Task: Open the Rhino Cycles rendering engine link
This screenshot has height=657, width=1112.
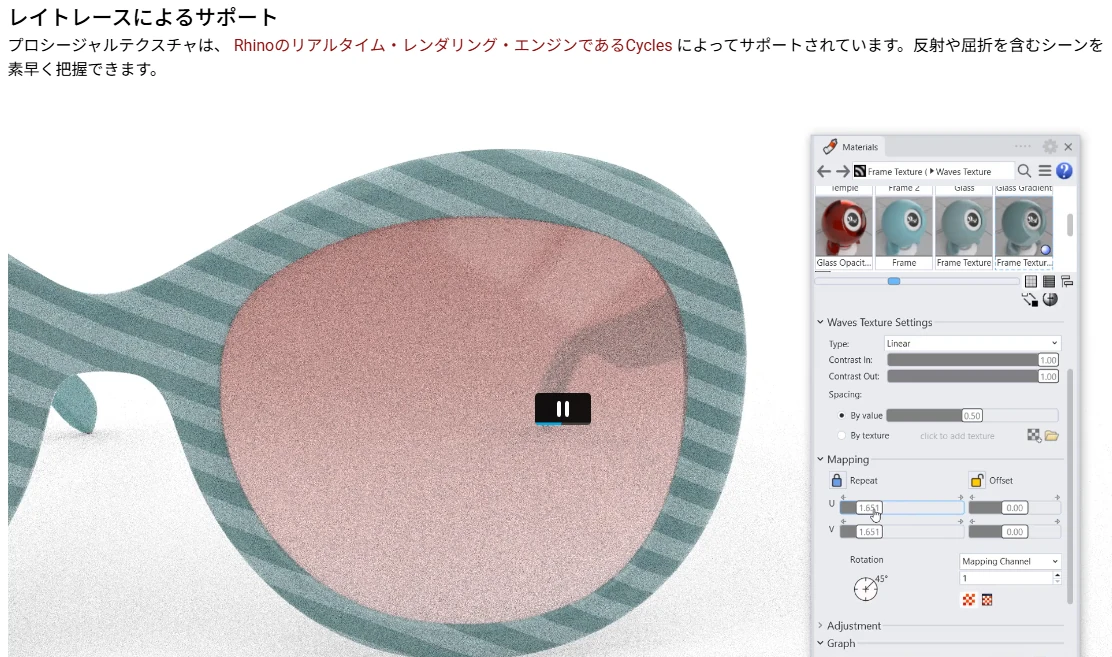Action: point(452,45)
